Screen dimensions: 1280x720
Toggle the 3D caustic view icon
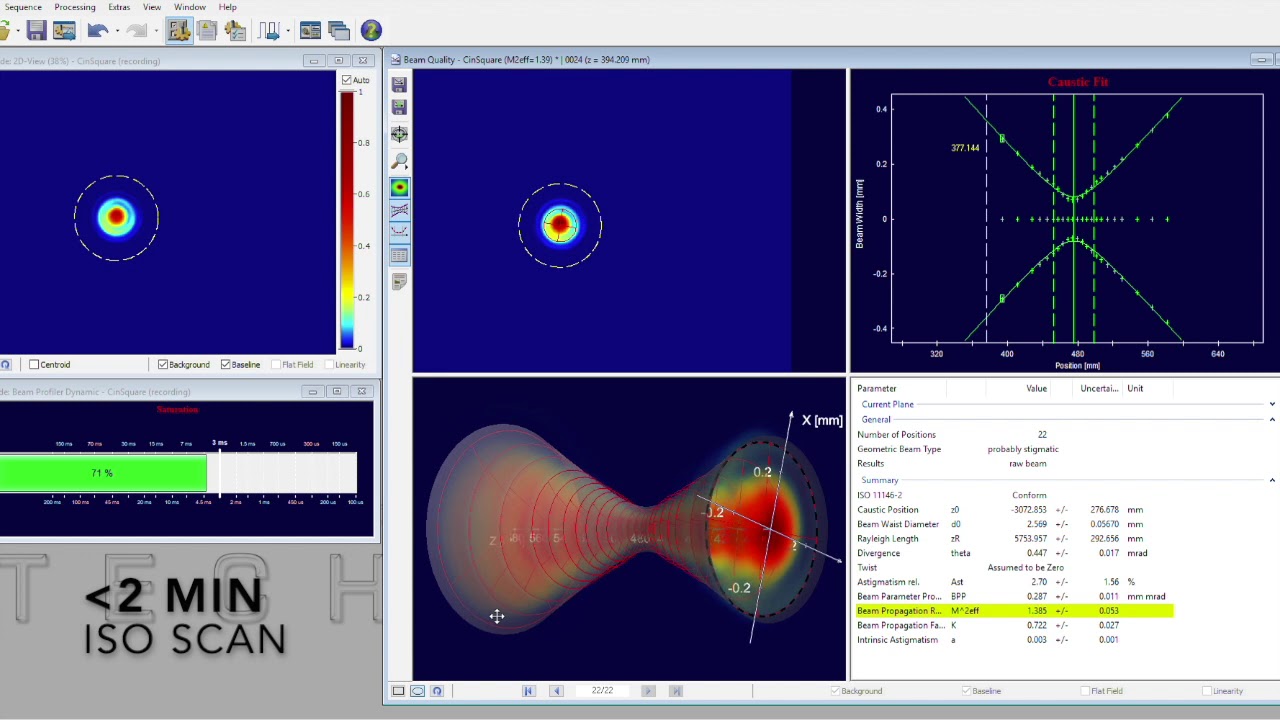(399, 210)
